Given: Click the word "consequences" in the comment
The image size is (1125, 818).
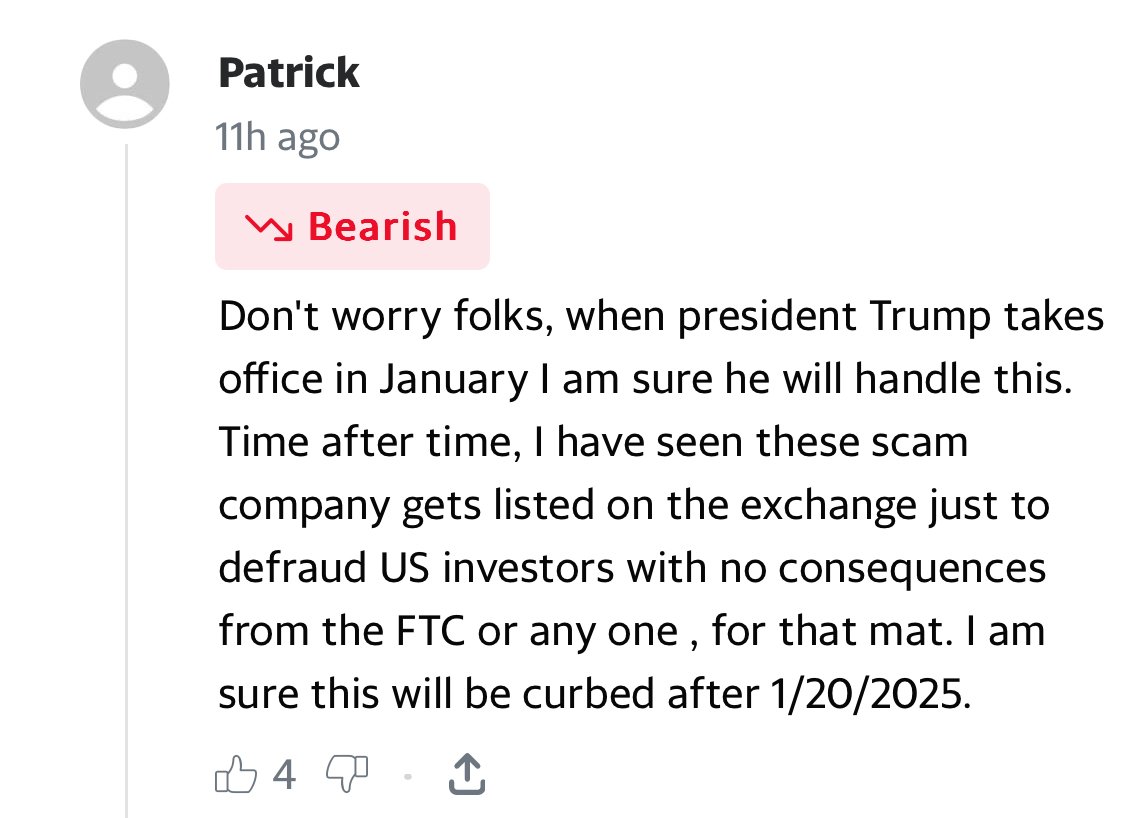Looking at the screenshot, I should (x=912, y=568).
